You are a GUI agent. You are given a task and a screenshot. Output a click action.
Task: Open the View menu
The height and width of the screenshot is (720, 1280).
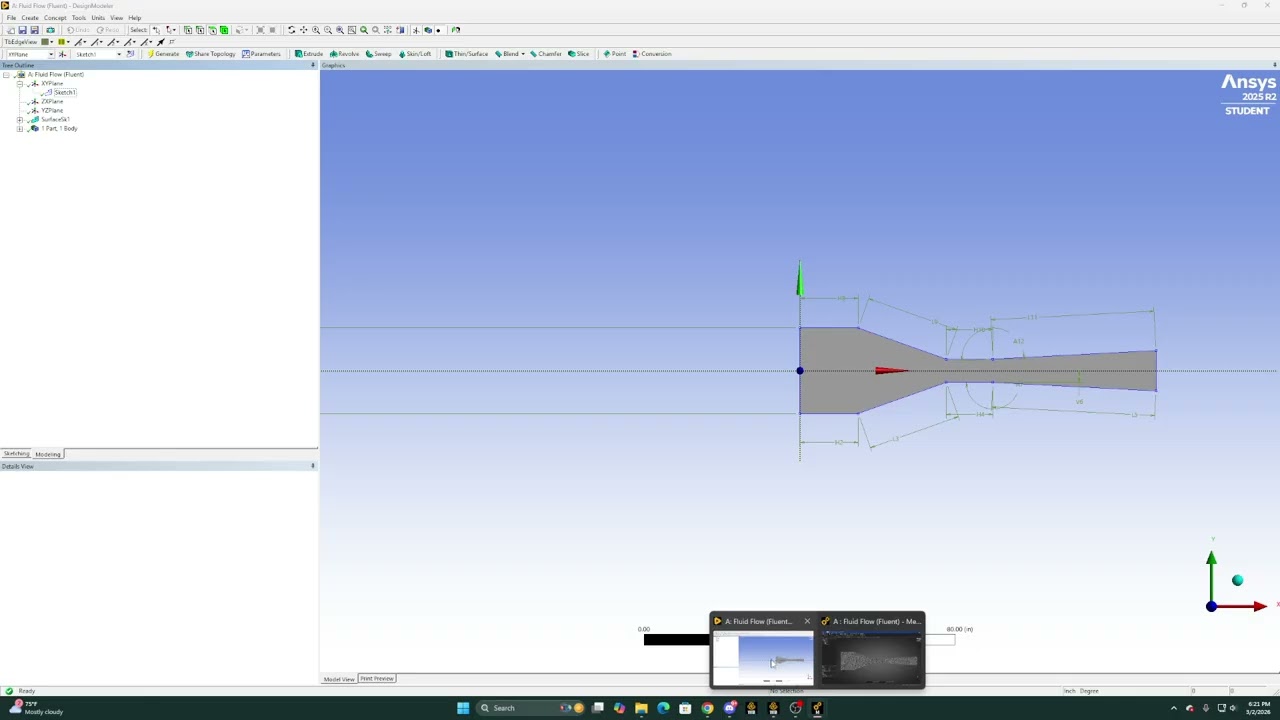click(x=117, y=18)
